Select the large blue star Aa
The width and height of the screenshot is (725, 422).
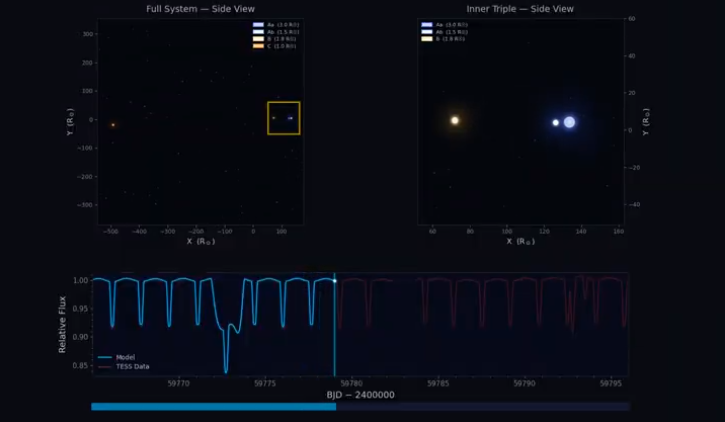pos(569,122)
